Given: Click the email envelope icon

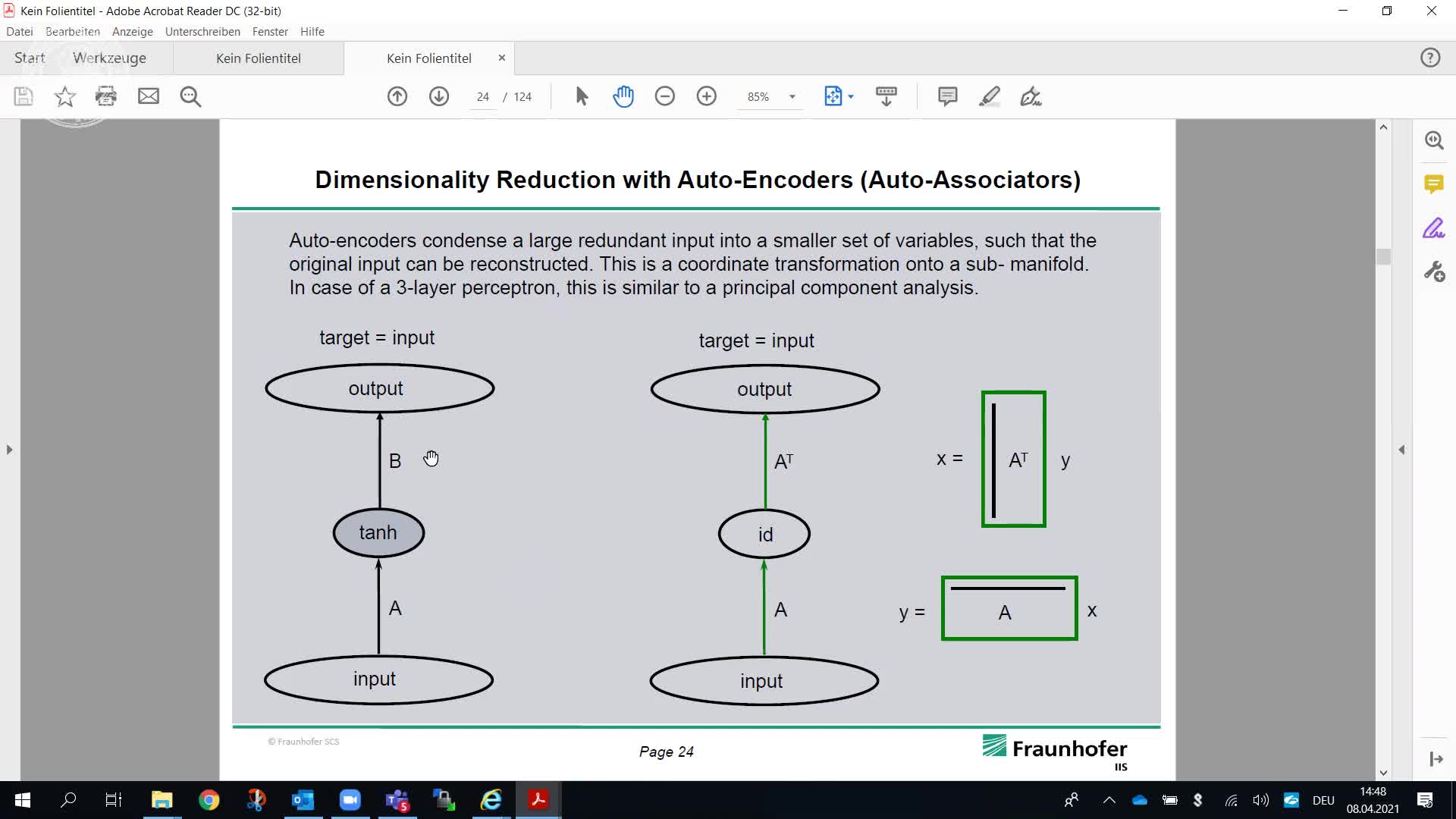Looking at the screenshot, I should click(149, 96).
